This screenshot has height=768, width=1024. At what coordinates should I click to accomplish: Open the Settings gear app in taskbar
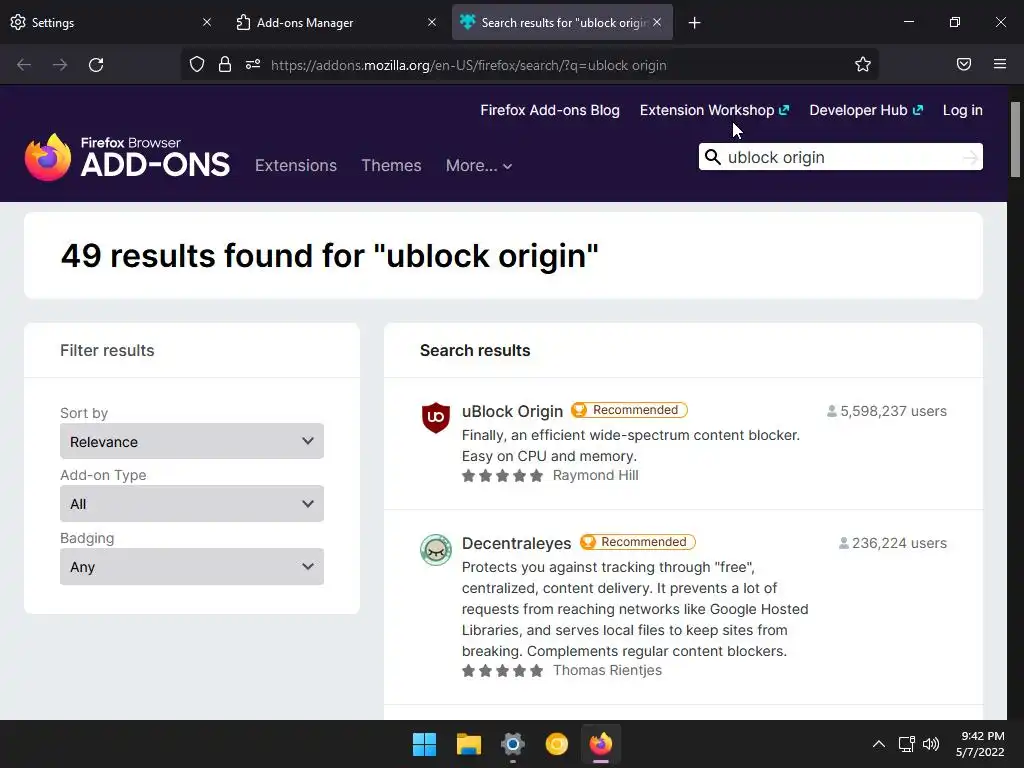pyautogui.click(x=513, y=744)
